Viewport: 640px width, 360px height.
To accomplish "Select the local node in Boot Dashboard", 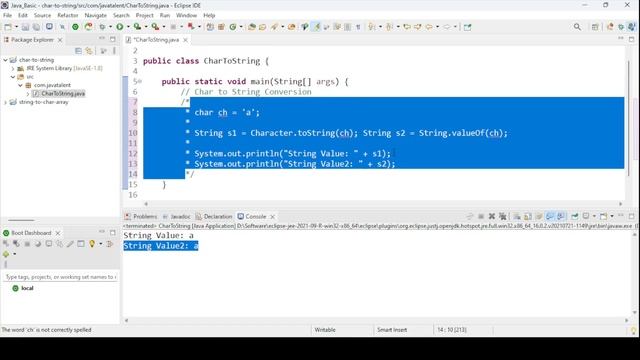I will pyautogui.click(x=23, y=288).
